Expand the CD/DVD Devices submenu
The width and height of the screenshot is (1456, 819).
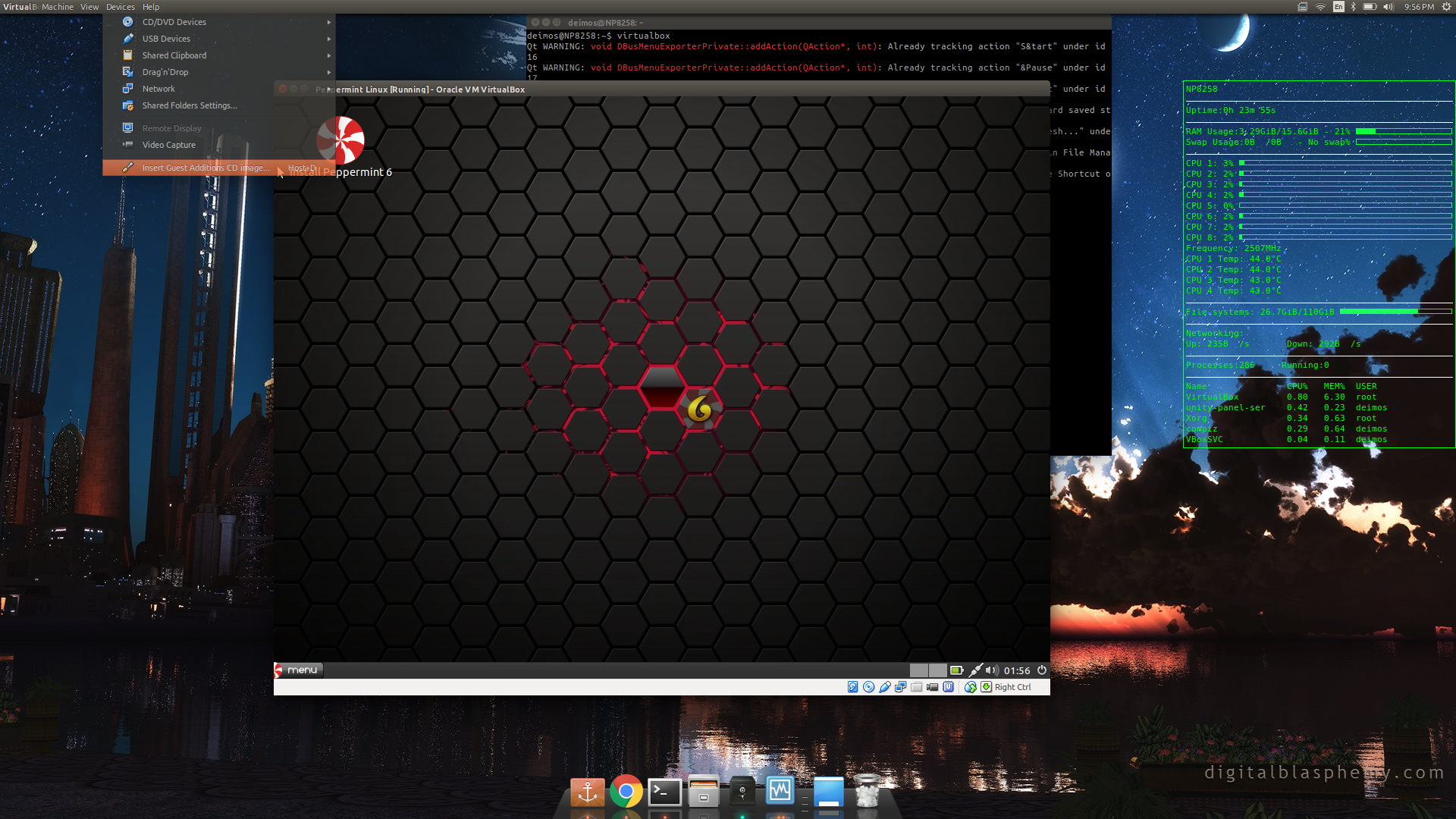(x=174, y=22)
